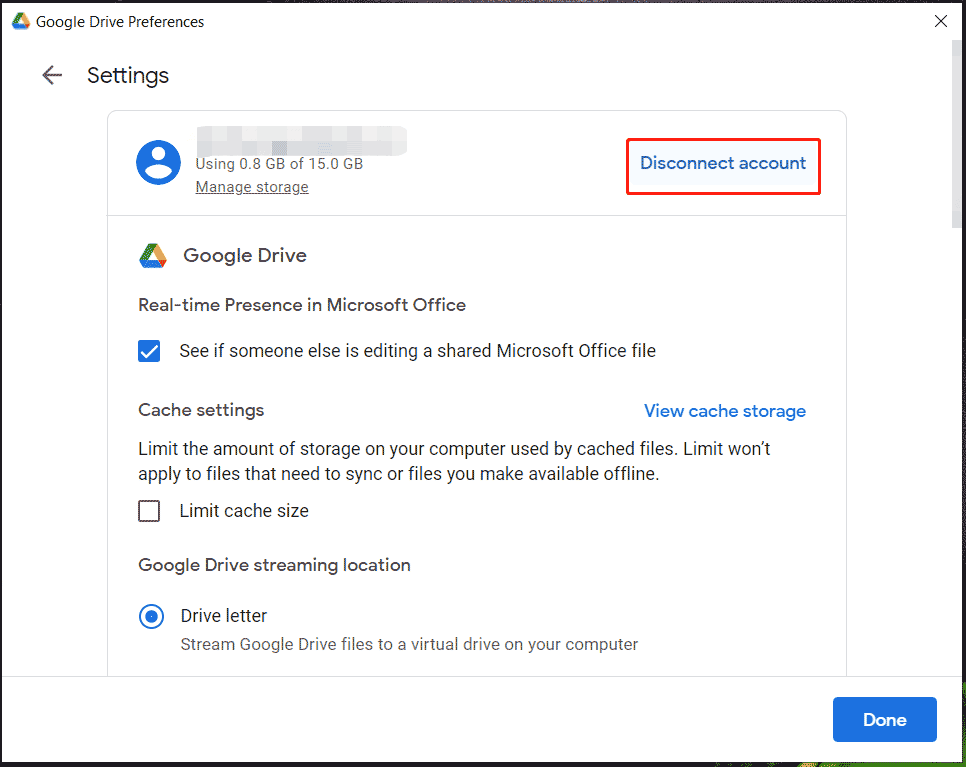Enable the Limit cache size checkbox
966x767 pixels.
[149, 511]
